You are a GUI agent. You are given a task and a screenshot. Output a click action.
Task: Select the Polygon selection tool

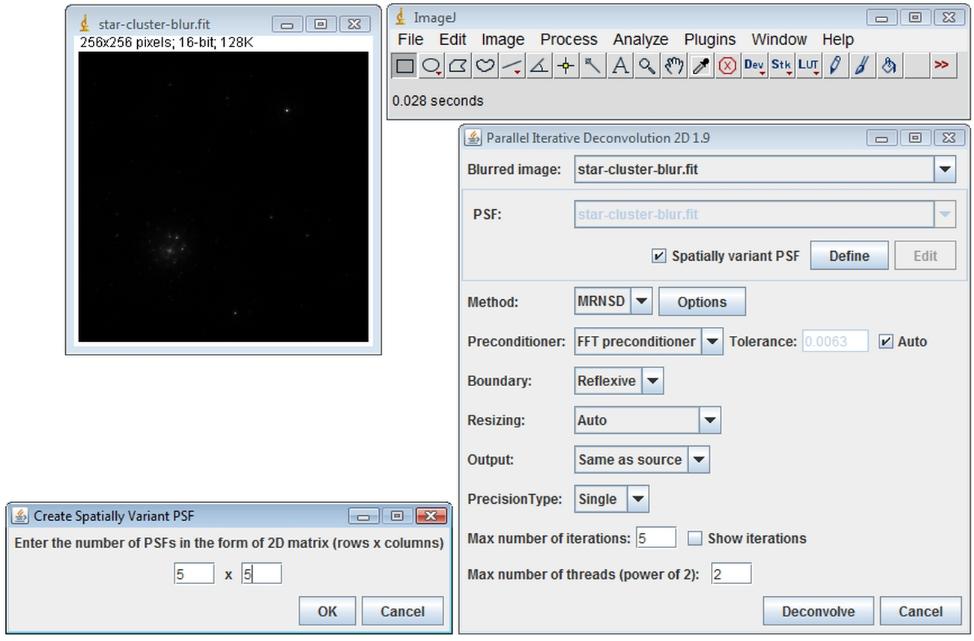(458, 65)
